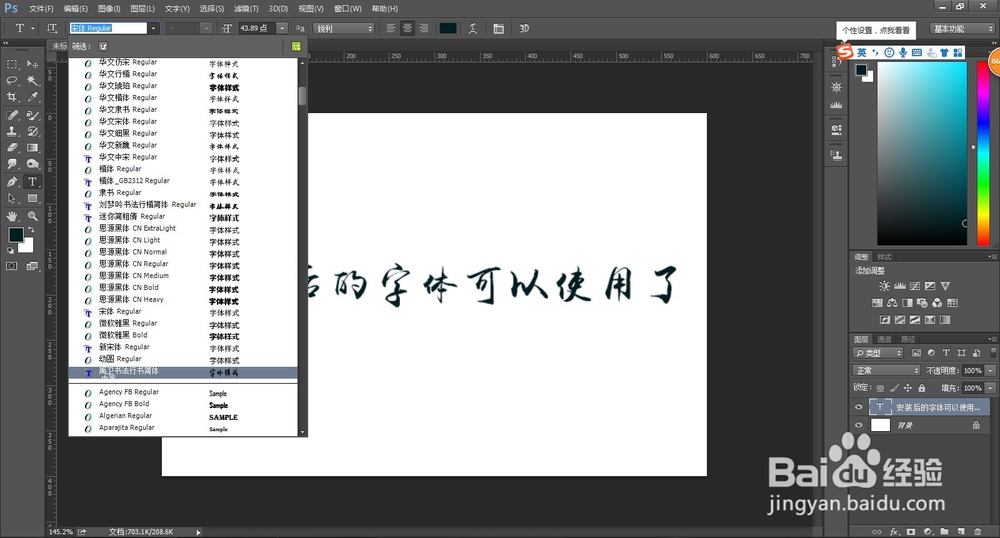Open the 滤镜(T) menu
Screen dimensions: 1000x538
246,8
